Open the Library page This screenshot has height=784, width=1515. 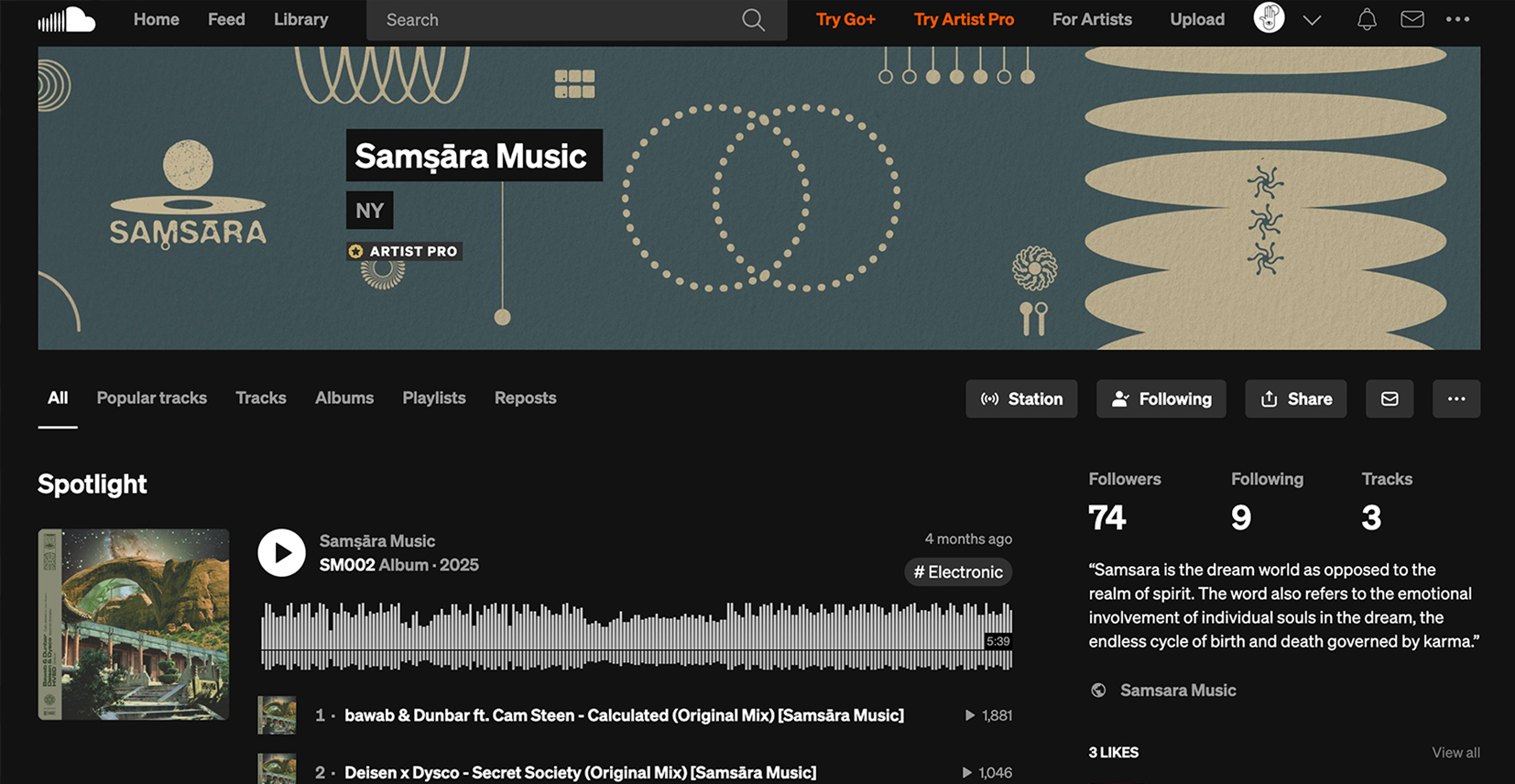point(300,19)
